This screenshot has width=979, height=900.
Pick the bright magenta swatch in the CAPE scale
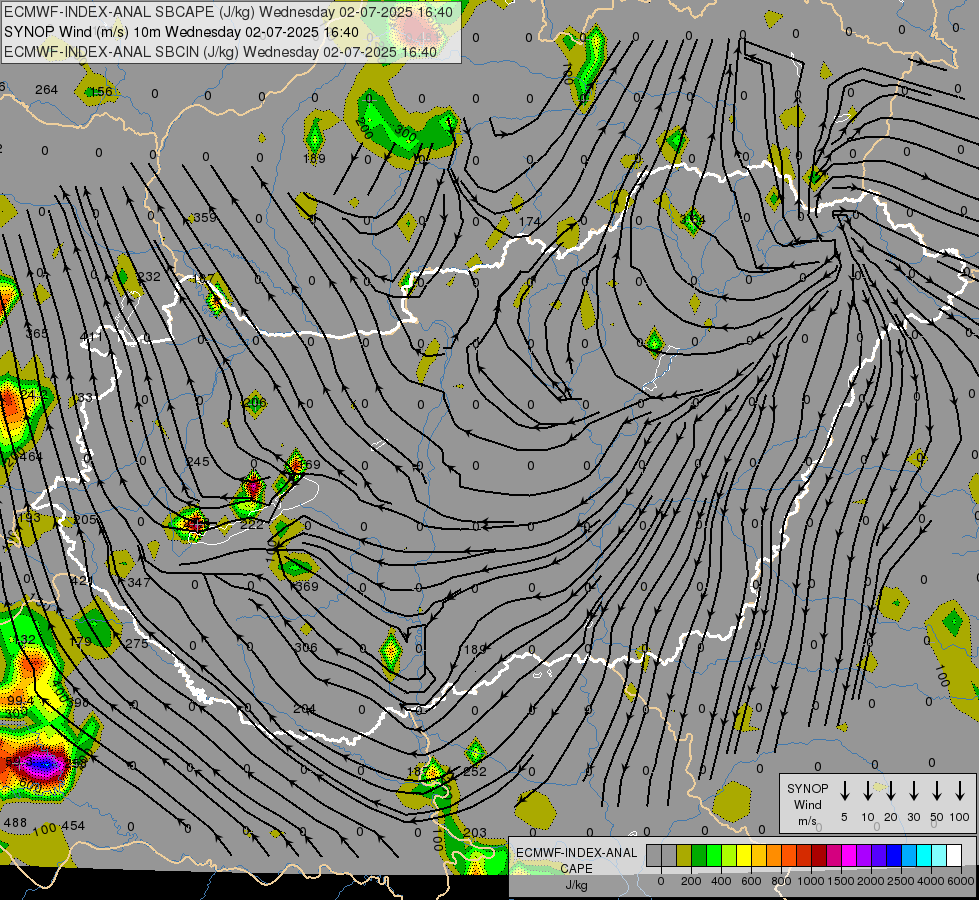849,856
